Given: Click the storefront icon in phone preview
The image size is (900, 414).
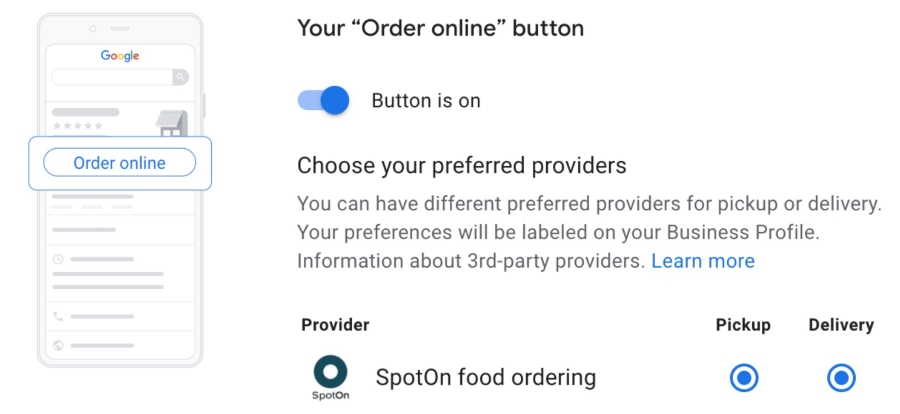Looking at the screenshot, I should [172, 123].
